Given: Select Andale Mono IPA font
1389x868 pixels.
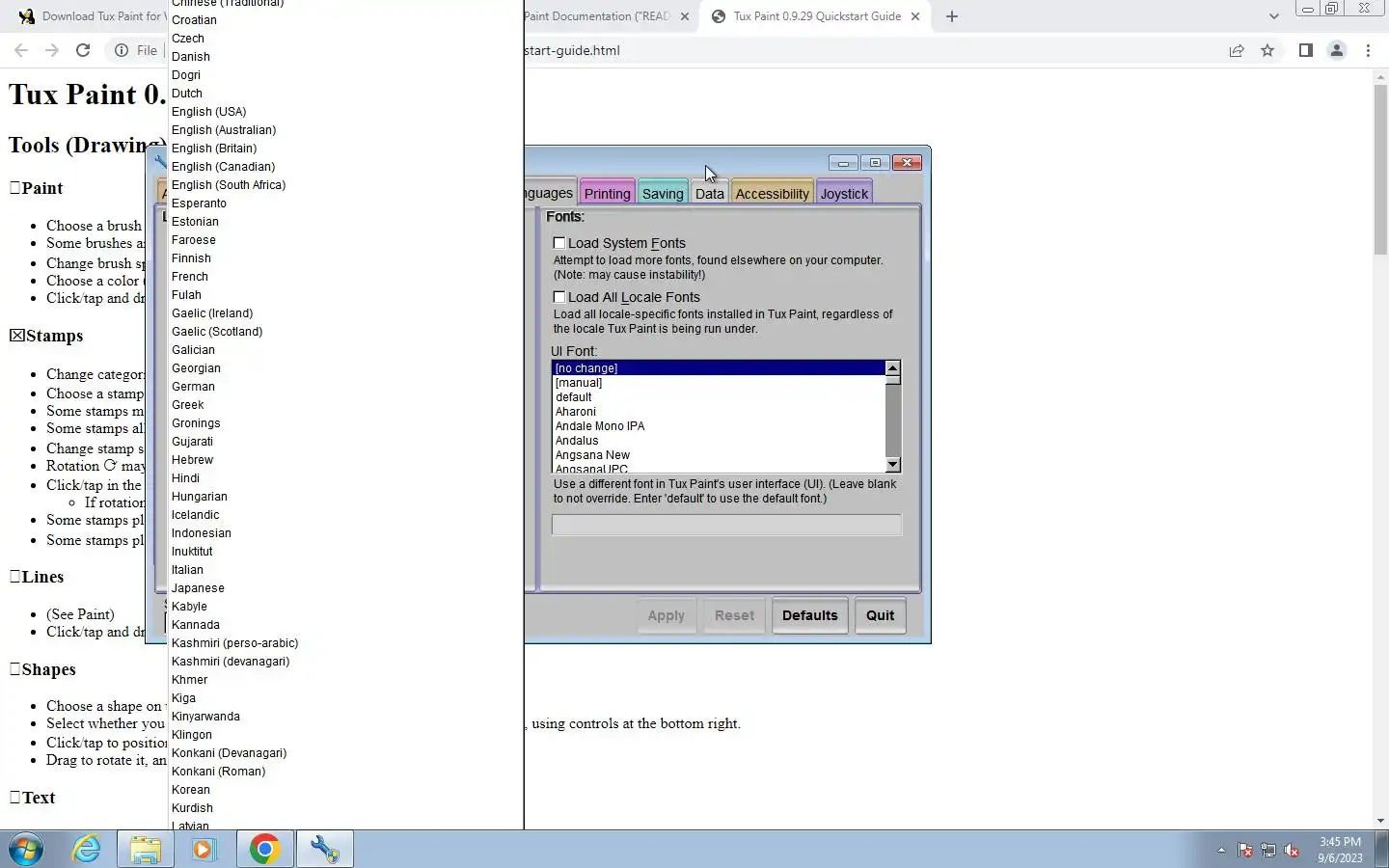Looking at the screenshot, I should click(x=719, y=426).
